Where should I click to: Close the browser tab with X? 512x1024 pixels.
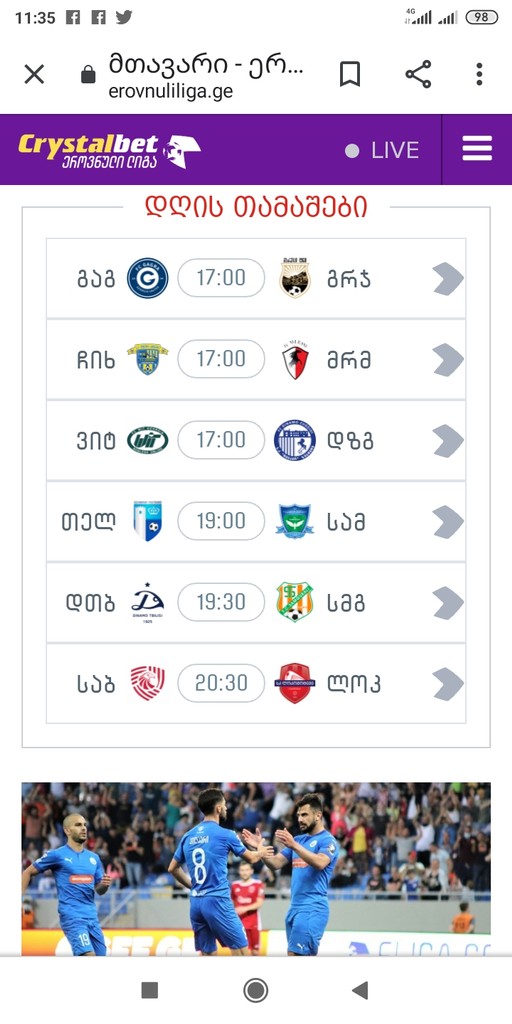tap(34, 74)
